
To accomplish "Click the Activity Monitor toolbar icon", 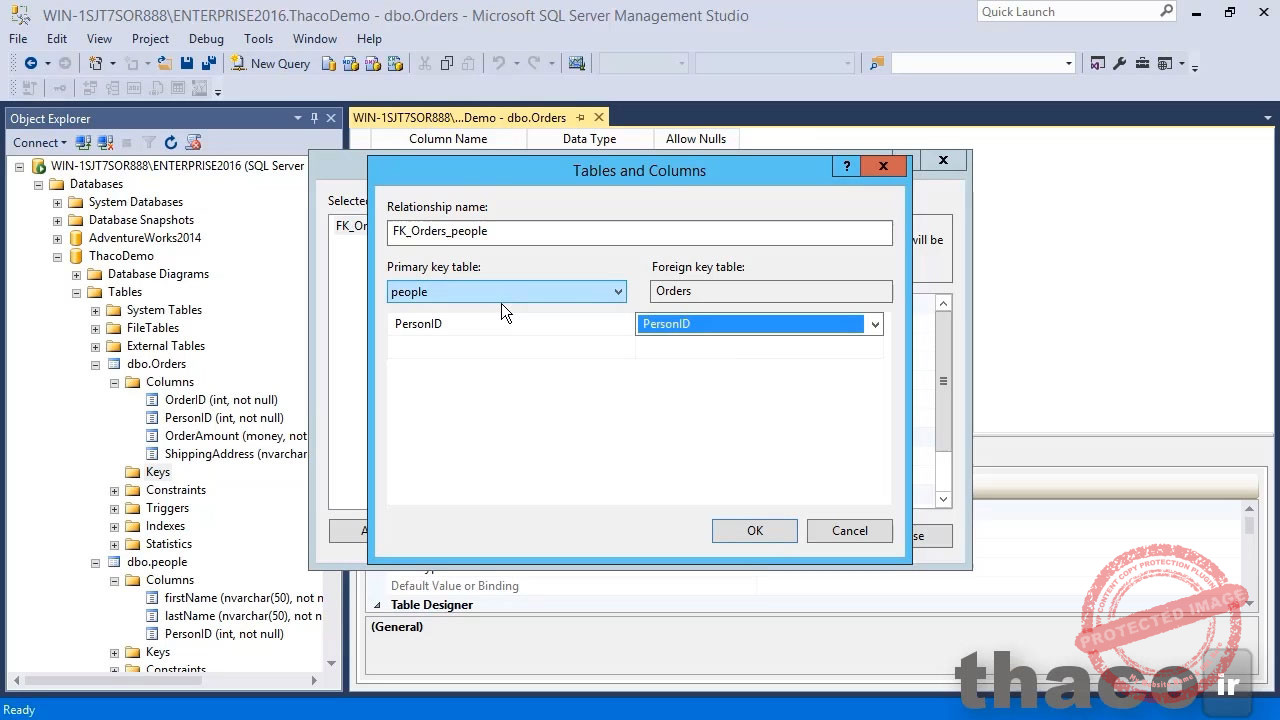I will [x=576, y=63].
